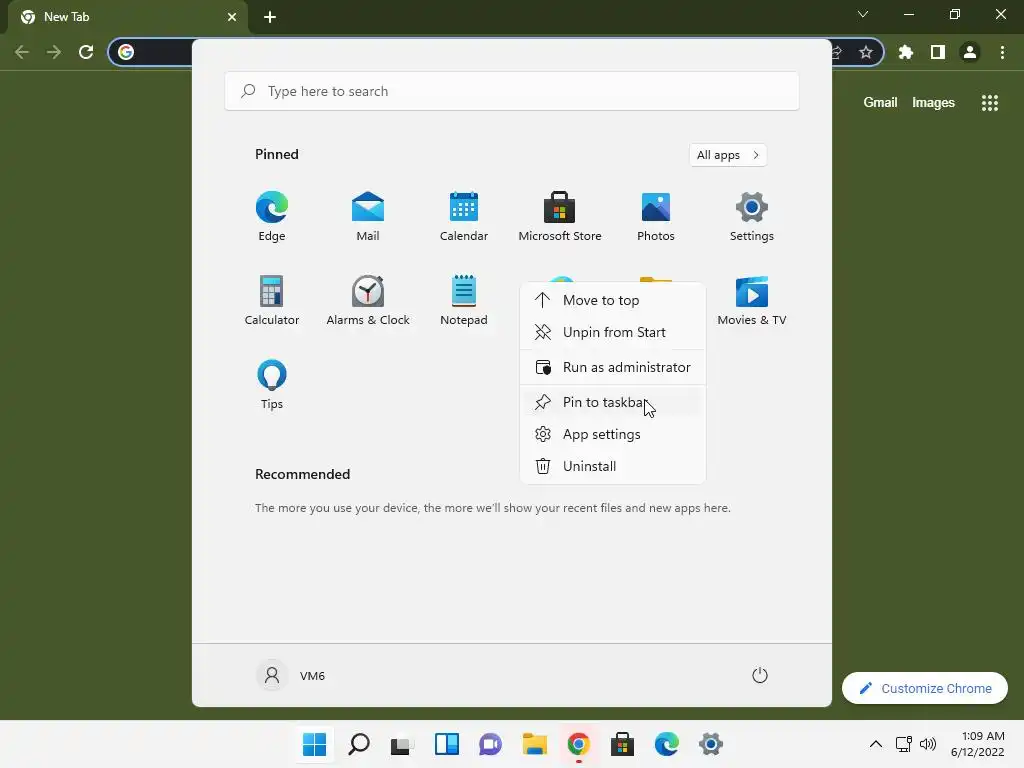Click Customize Chrome button
The image size is (1024, 768).
pos(925,688)
